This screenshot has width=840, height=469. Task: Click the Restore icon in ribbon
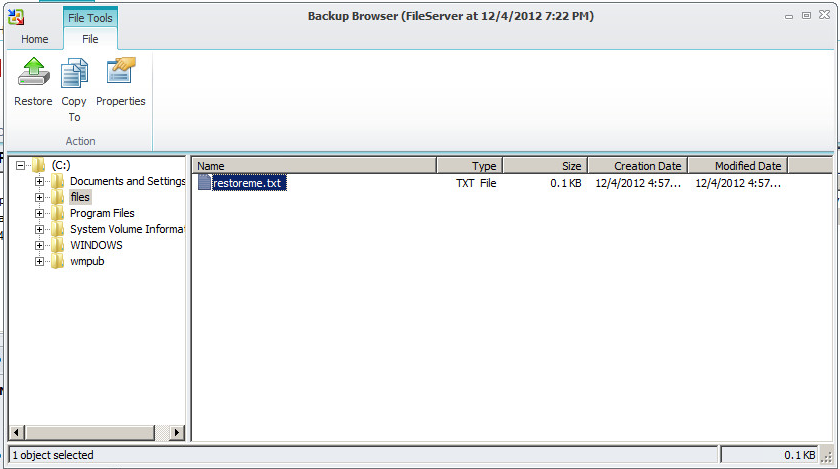(34, 72)
